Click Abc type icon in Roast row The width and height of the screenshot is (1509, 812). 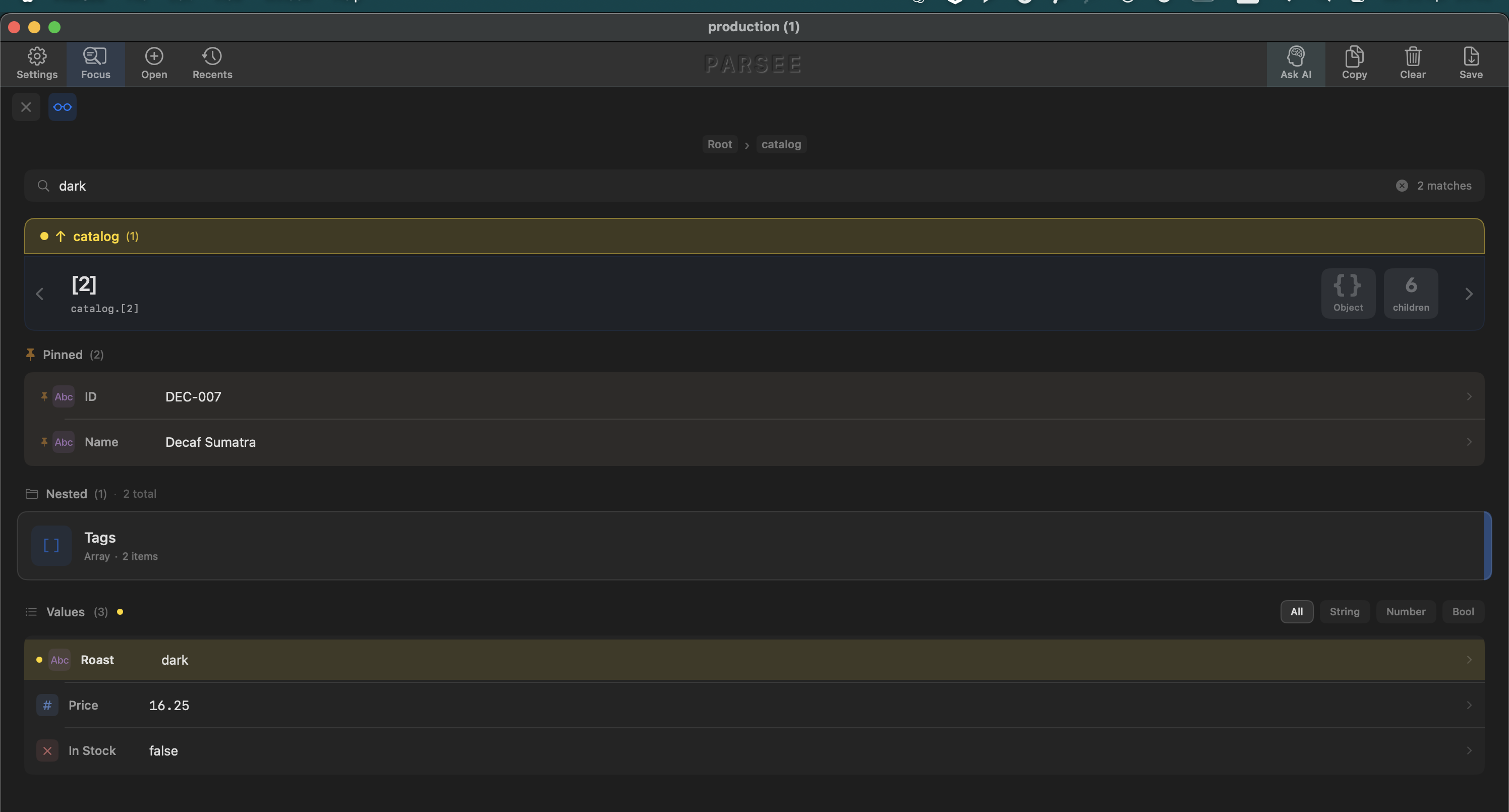coord(59,660)
